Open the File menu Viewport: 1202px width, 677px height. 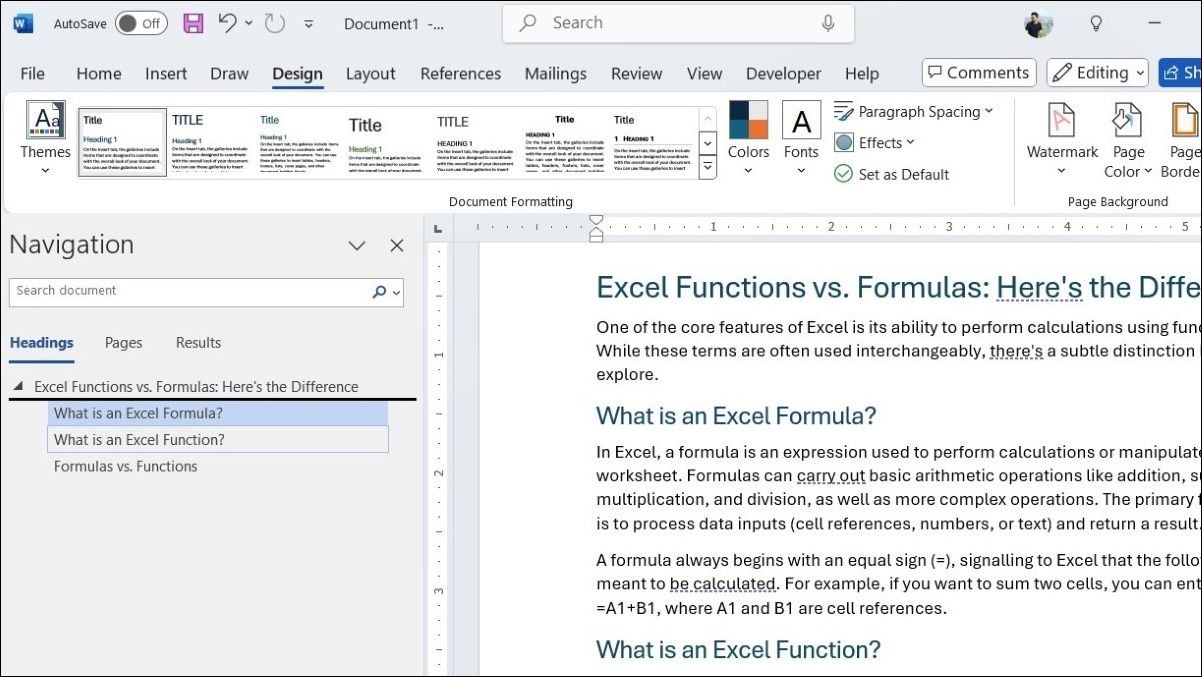click(33, 73)
